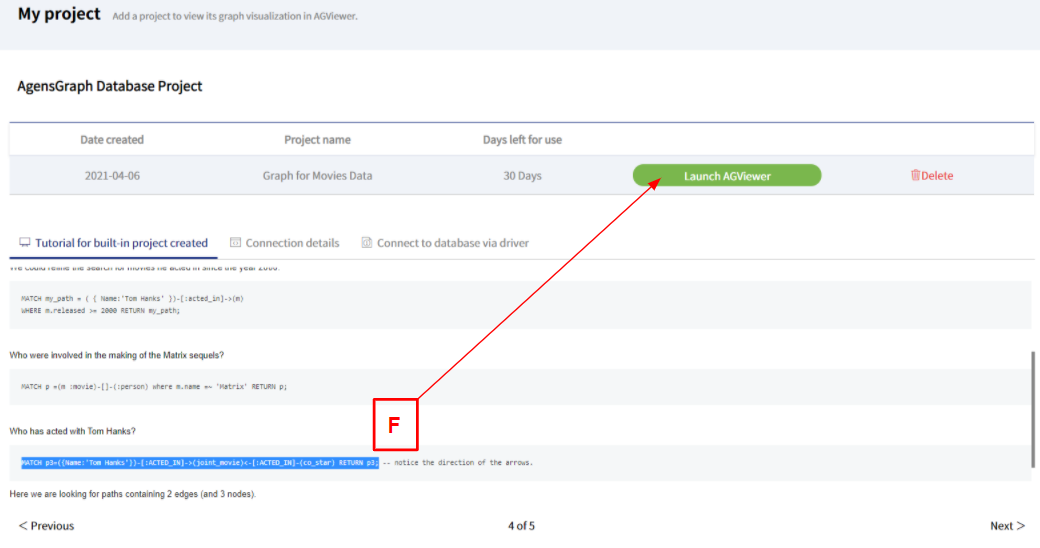The width and height of the screenshot is (1040, 548).
Task: Click 'Who were involved in the making' question
Action: point(117,356)
